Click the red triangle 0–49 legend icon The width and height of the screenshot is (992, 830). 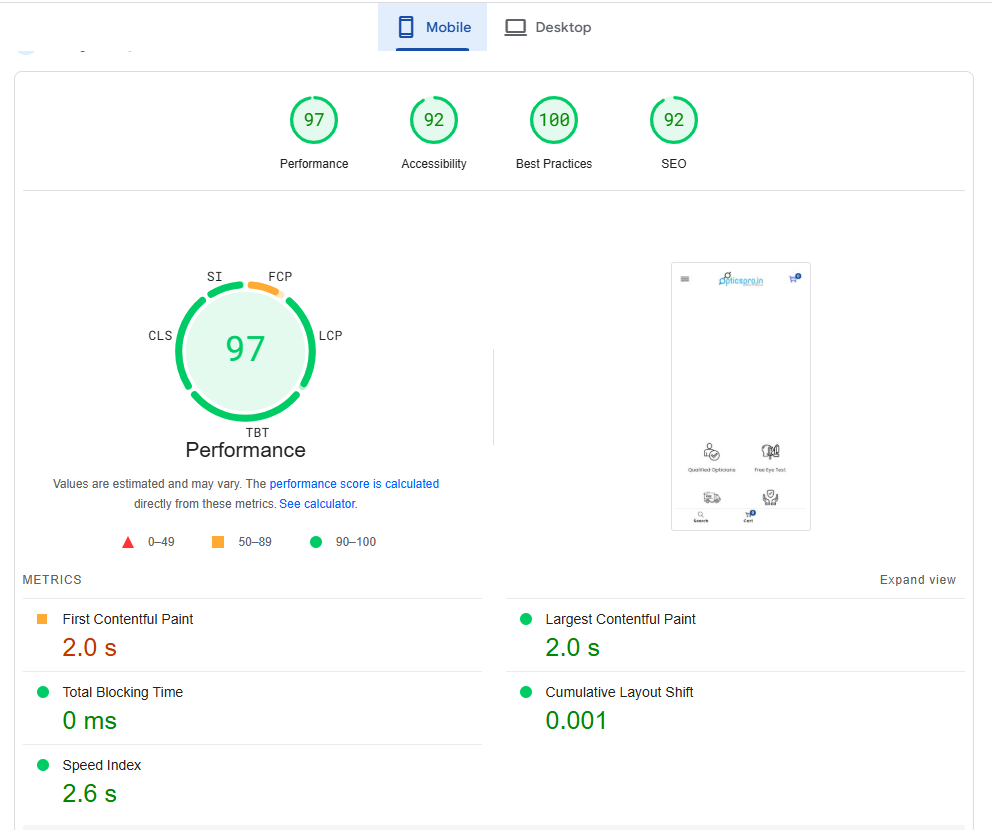128,542
